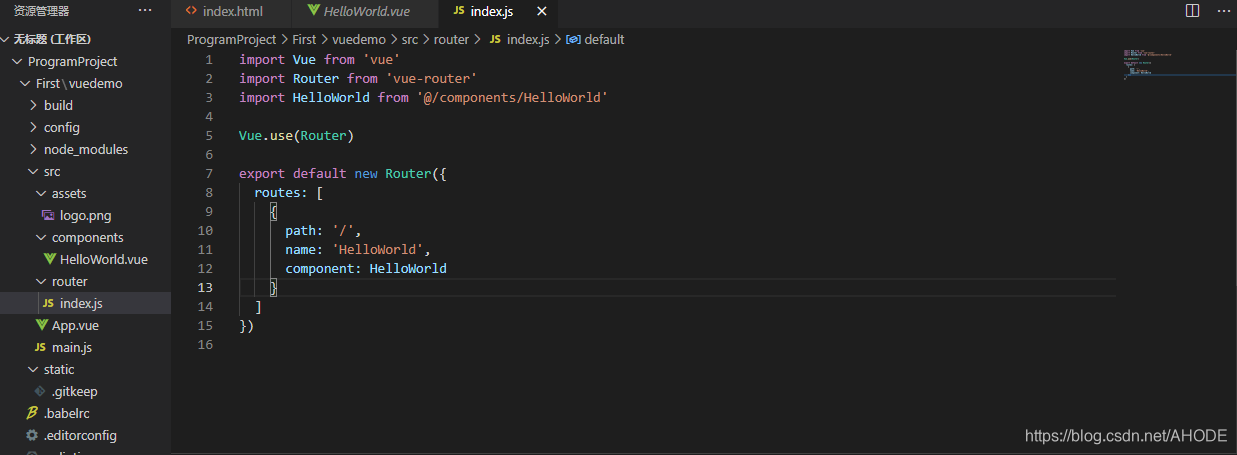This screenshot has width=1237, height=455.
Task: Click '@/components/HelloWorld' import path
Action: [x=512, y=97]
